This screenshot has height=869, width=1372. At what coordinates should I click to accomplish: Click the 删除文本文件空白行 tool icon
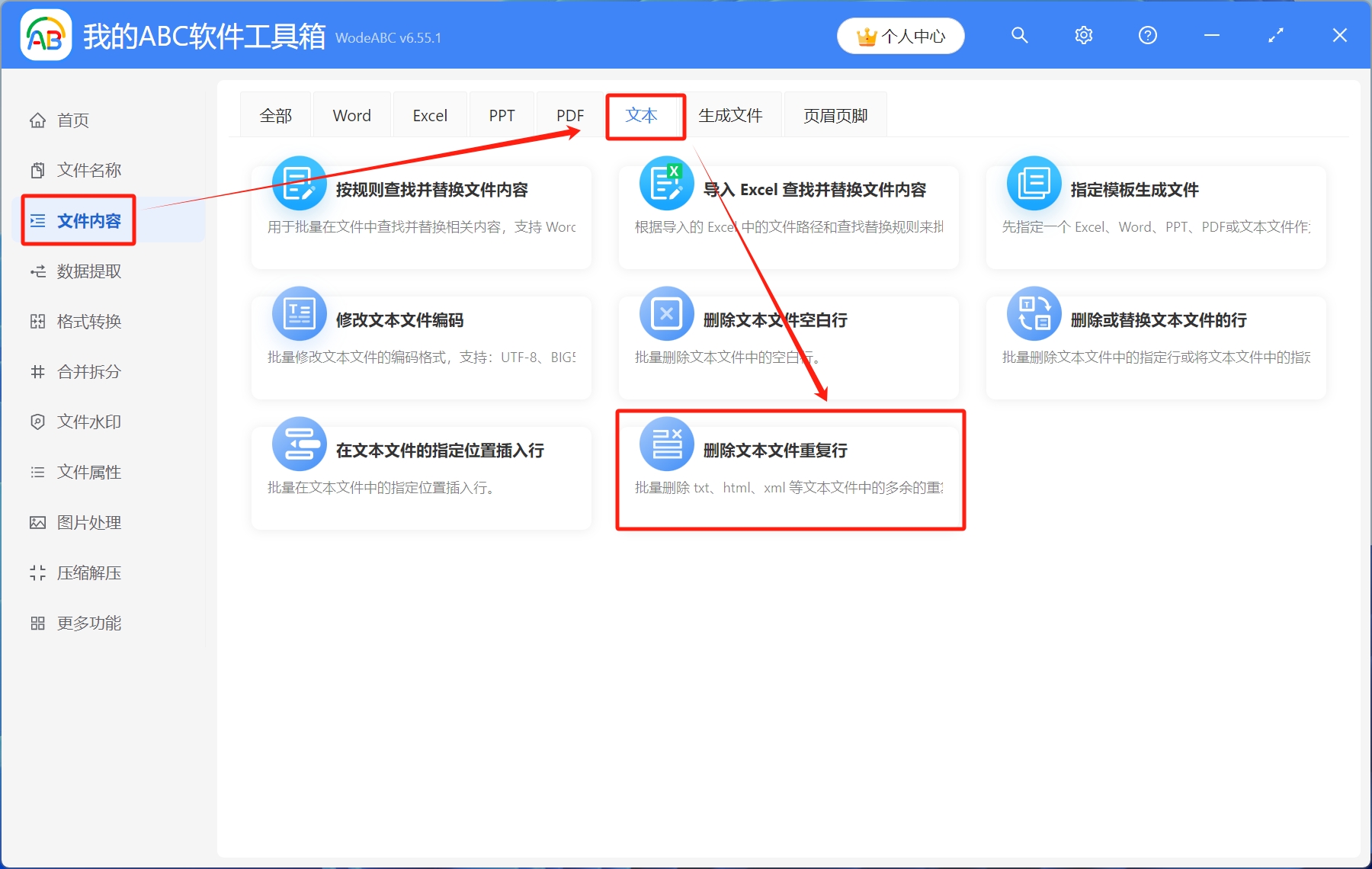coord(667,314)
